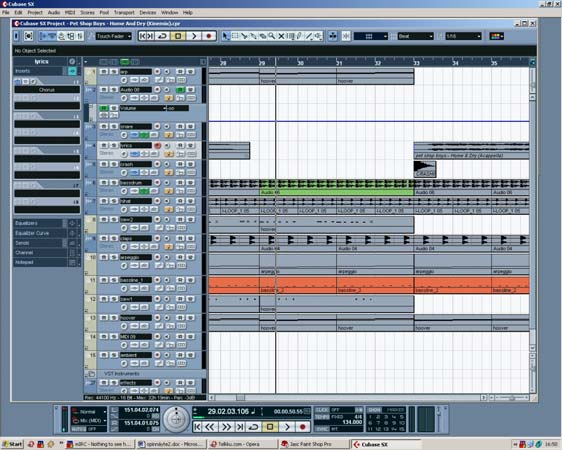Toggle the TEMPO button on transport
The width and height of the screenshot is (562, 450).
coord(322,417)
